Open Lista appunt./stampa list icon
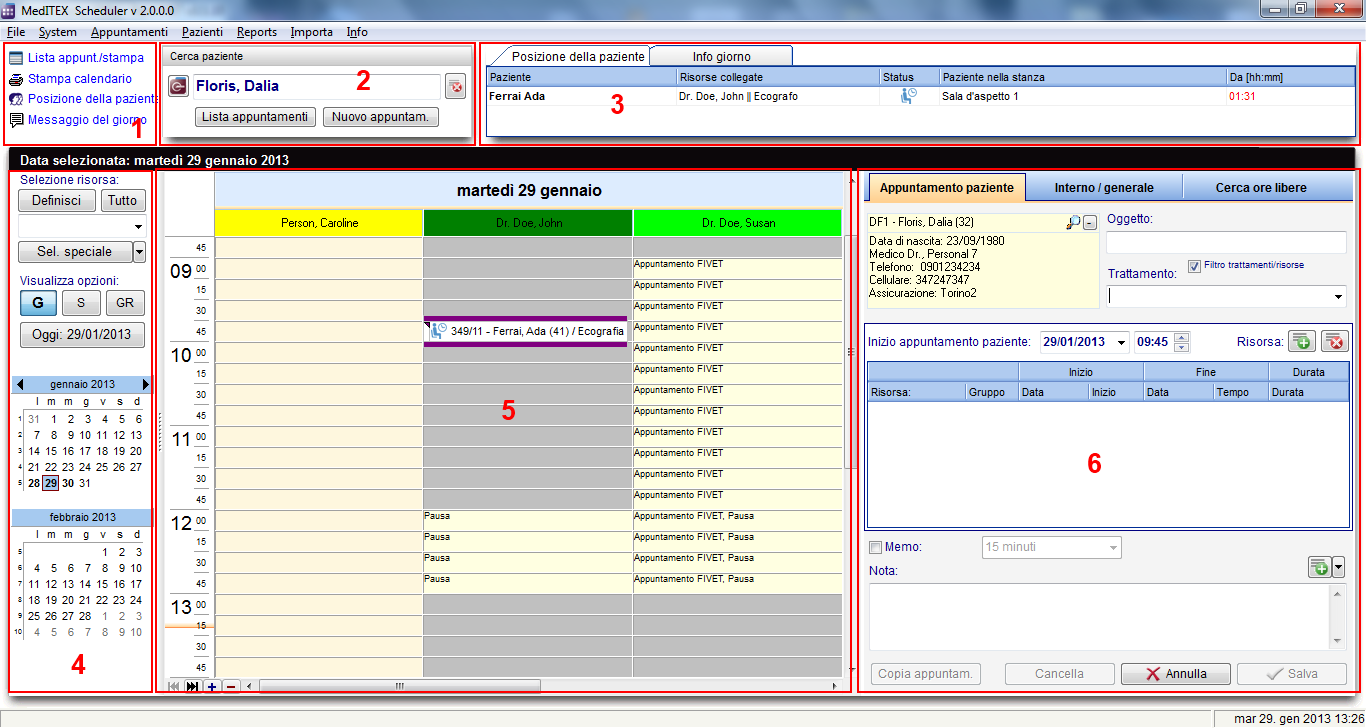The width and height of the screenshot is (1366, 728). pos(16,58)
